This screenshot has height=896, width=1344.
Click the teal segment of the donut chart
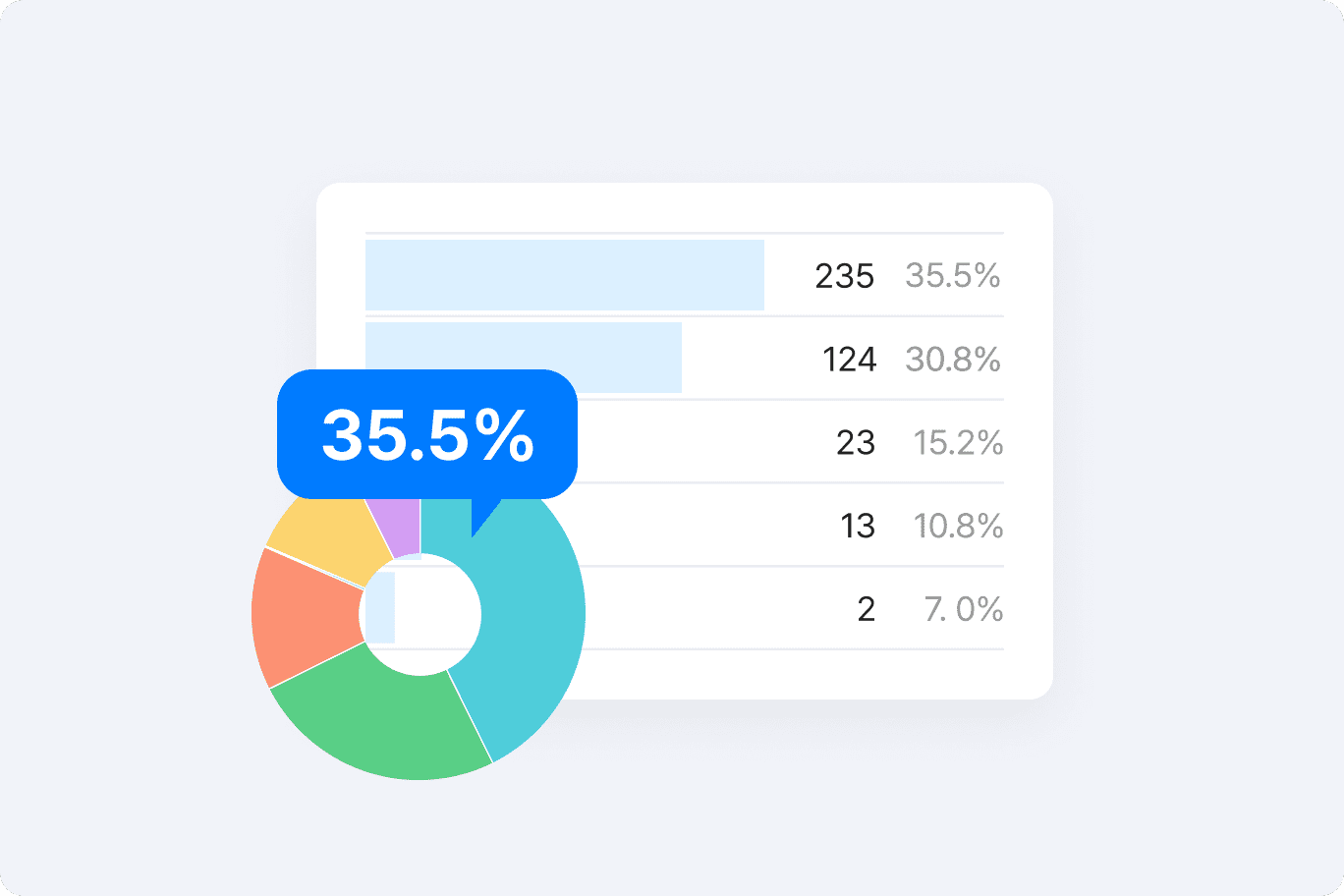531,629
